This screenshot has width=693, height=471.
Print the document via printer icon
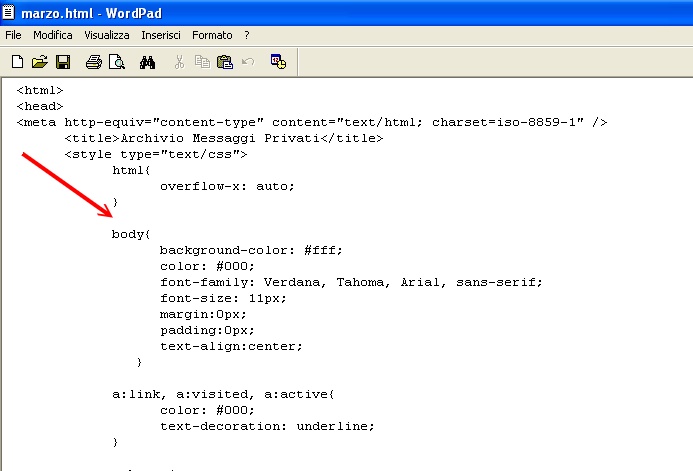[x=93, y=62]
